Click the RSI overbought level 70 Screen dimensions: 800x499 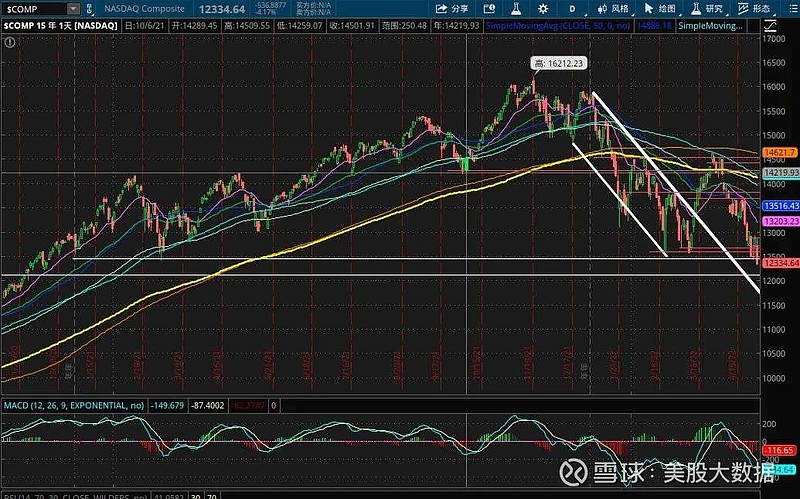coord(212,496)
